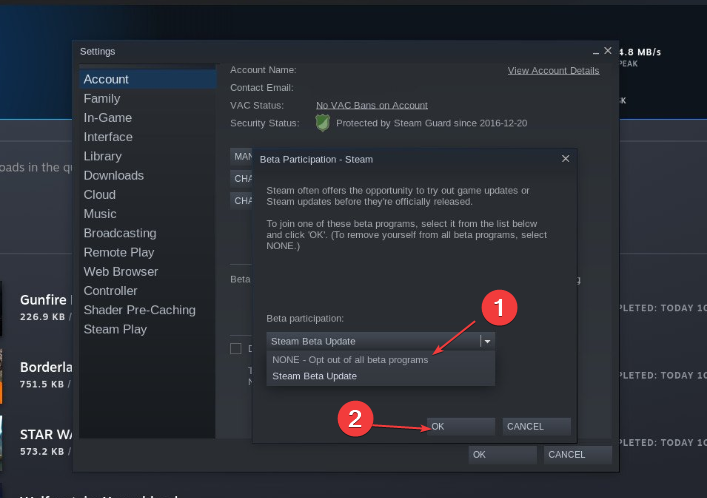
Task: Open the Beta participation dropdown arrow
Action: click(x=487, y=341)
